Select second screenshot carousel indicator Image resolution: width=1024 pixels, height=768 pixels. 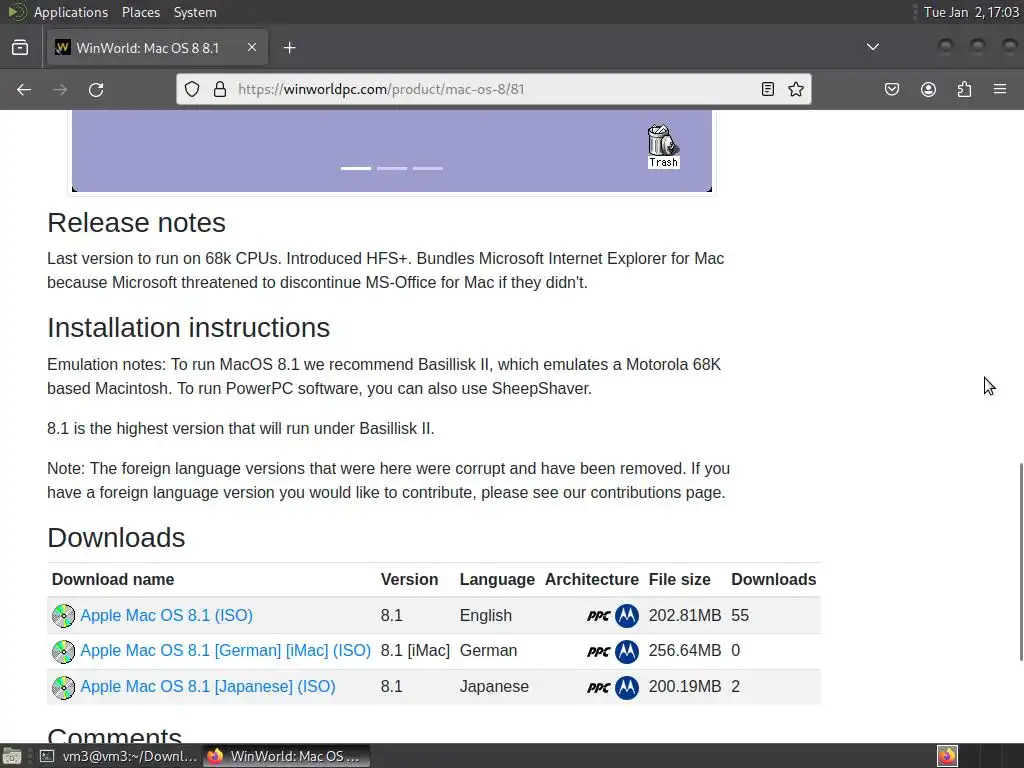(x=392, y=168)
